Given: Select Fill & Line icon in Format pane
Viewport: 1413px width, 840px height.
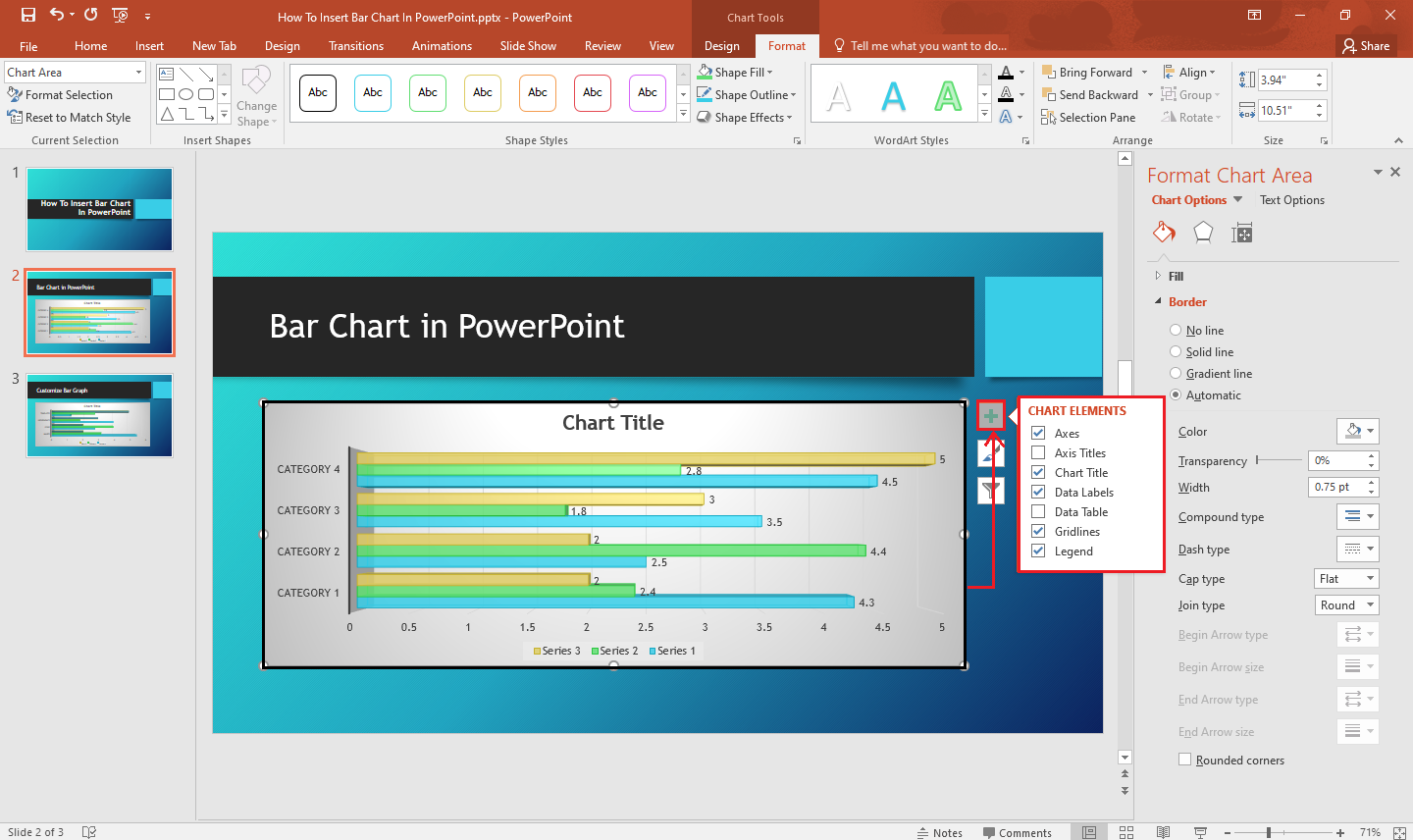Looking at the screenshot, I should 1164,233.
